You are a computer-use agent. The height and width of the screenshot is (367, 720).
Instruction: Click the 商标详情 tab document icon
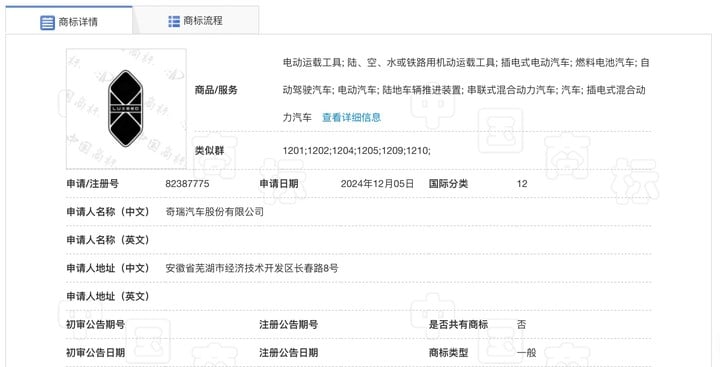pyautogui.click(x=47, y=23)
